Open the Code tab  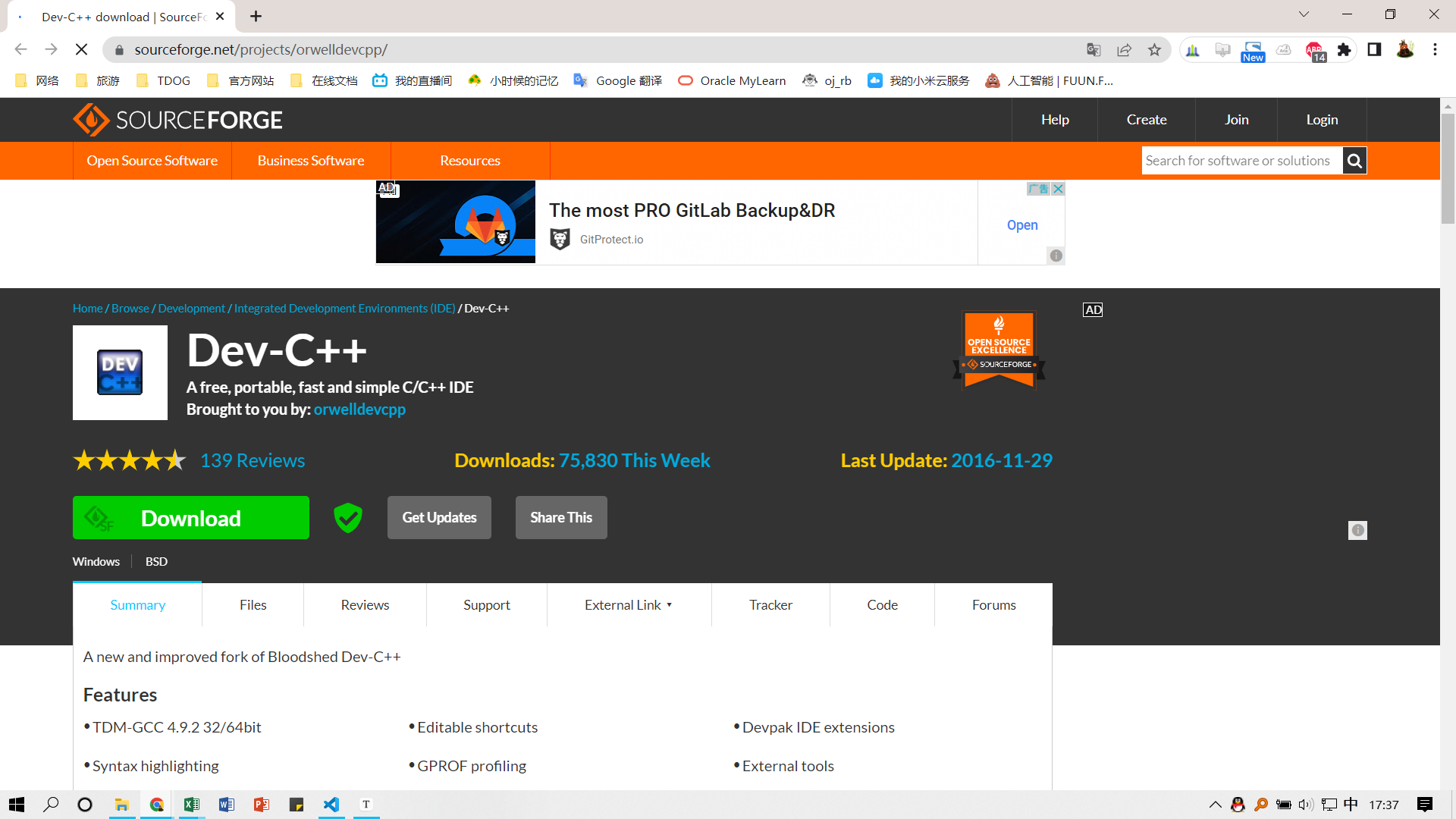tap(882, 605)
